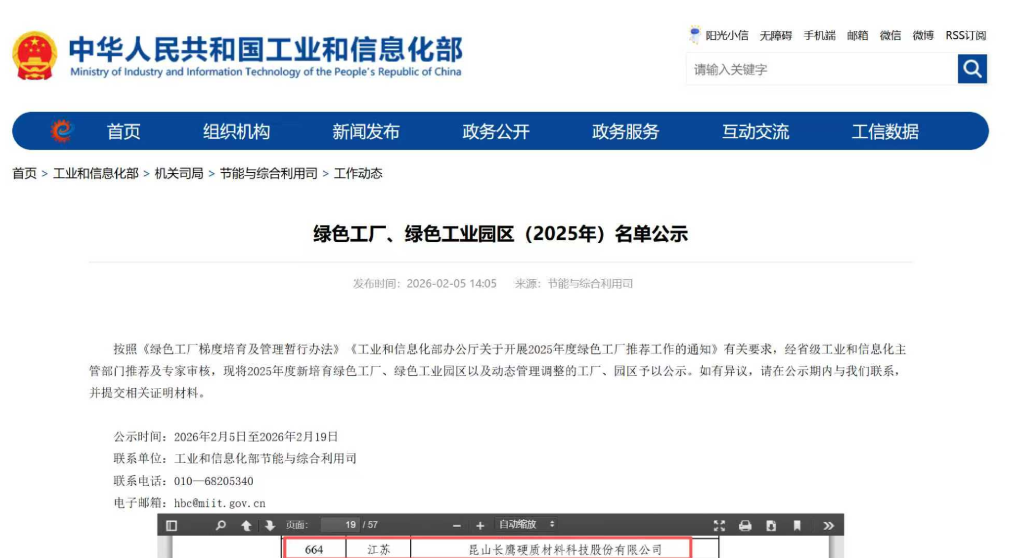
Task: Zoom in the PDF document
Action: 480,526
